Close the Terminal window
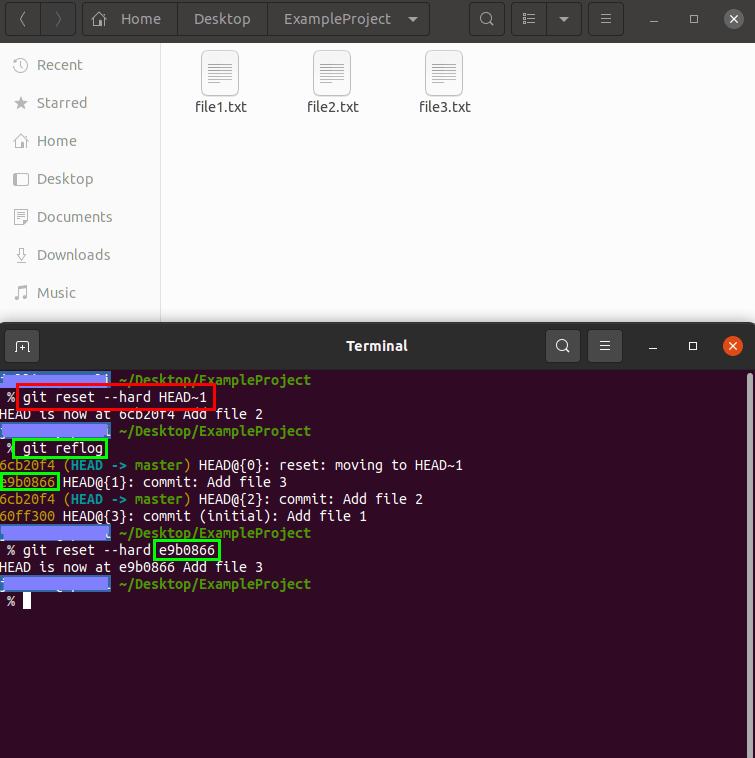Screen dimensions: 755x758 click(733, 346)
